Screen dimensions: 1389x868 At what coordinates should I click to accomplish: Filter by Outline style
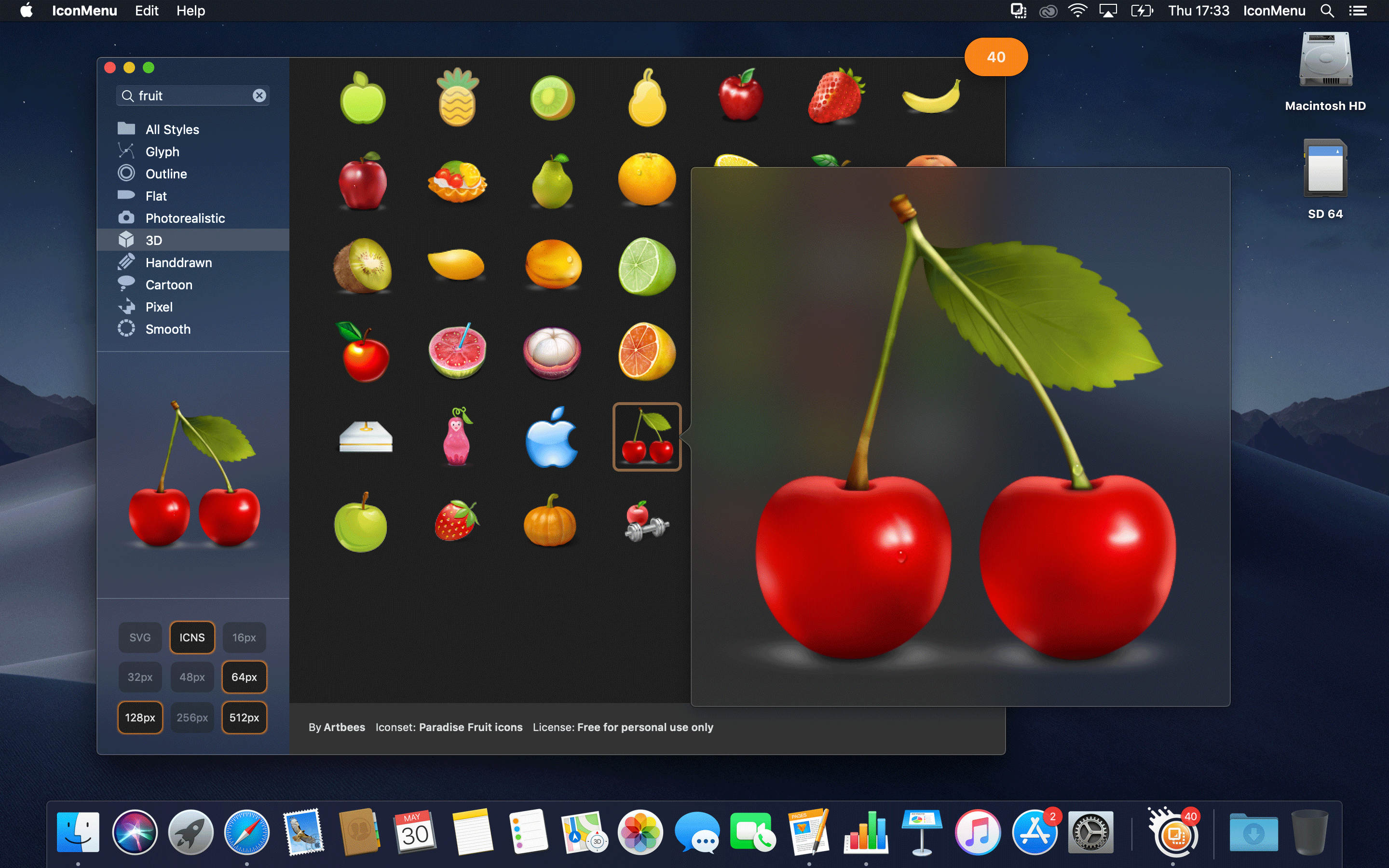193,174
